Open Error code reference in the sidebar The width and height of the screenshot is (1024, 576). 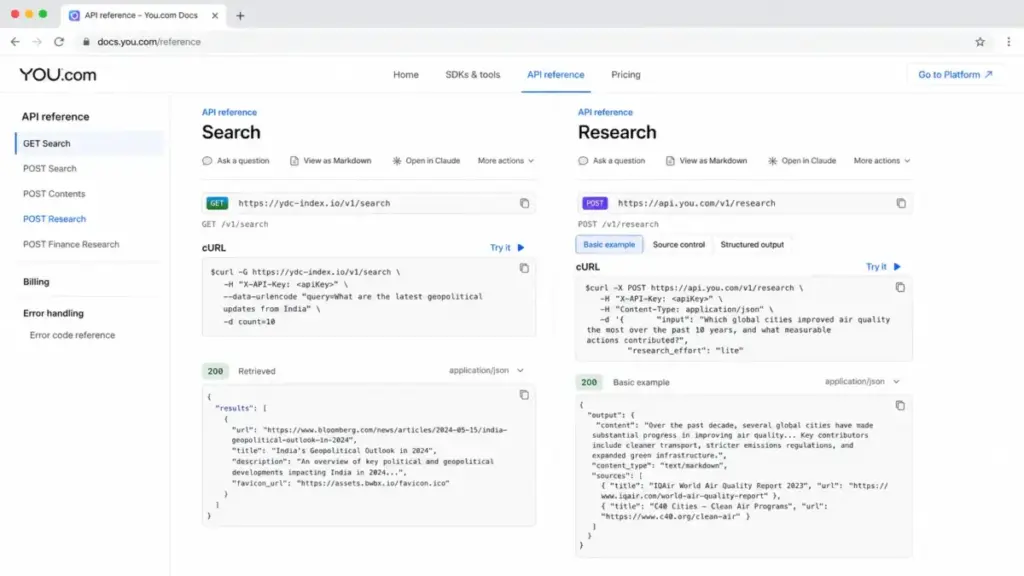[x=72, y=335]
